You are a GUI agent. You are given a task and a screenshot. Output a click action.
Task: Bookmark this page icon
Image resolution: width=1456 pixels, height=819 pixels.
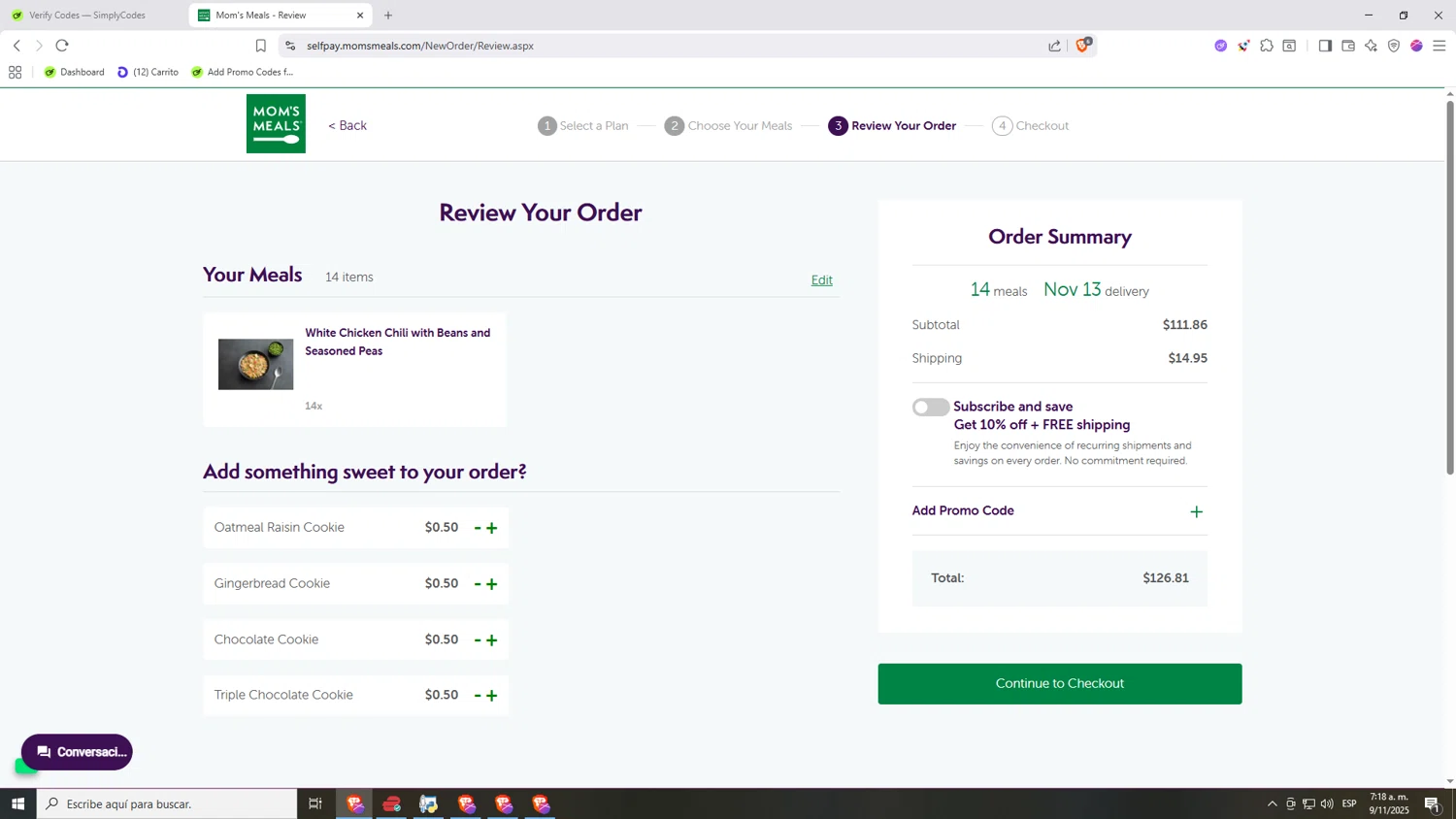[260, 46]
